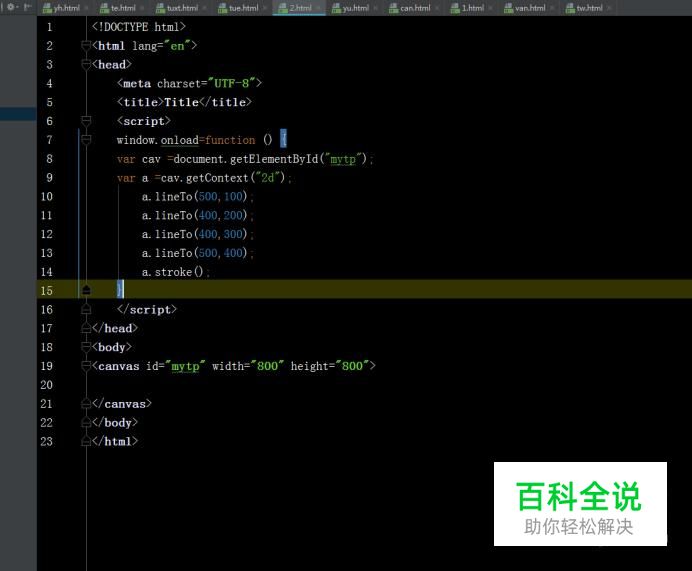
Task: Click the "mytp" string on line 8
Action: [x=343, y=158]
